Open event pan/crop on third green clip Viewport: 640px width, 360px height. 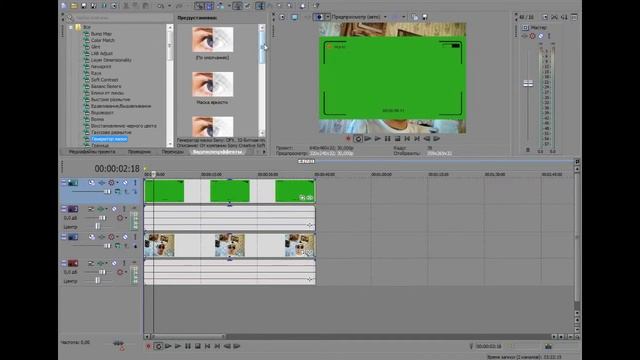[302, 198]
